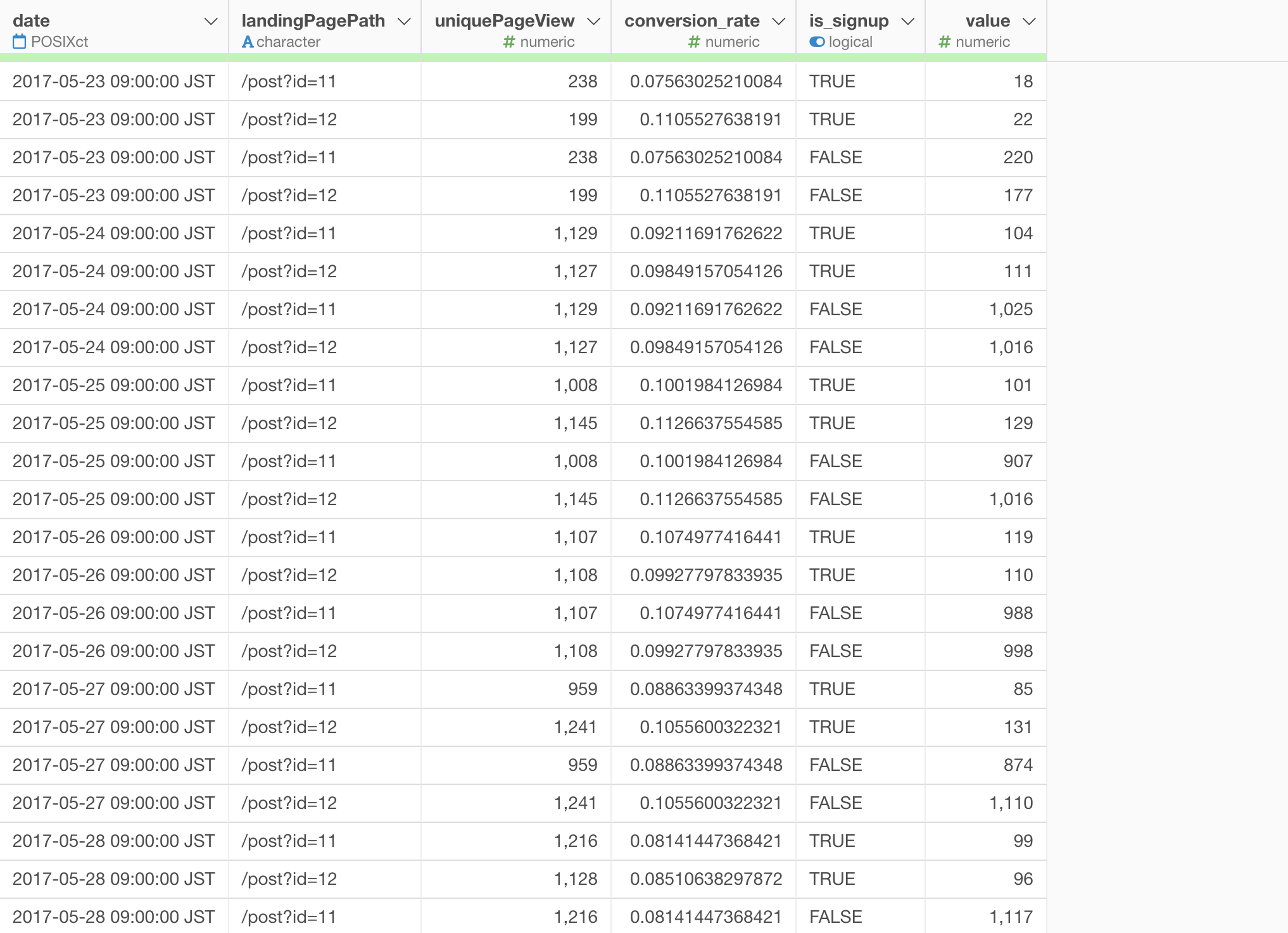
Task: Click the uniquePageView cell 1,241 with TRUE
Action: pyautogui.click(x=516, y=727)
